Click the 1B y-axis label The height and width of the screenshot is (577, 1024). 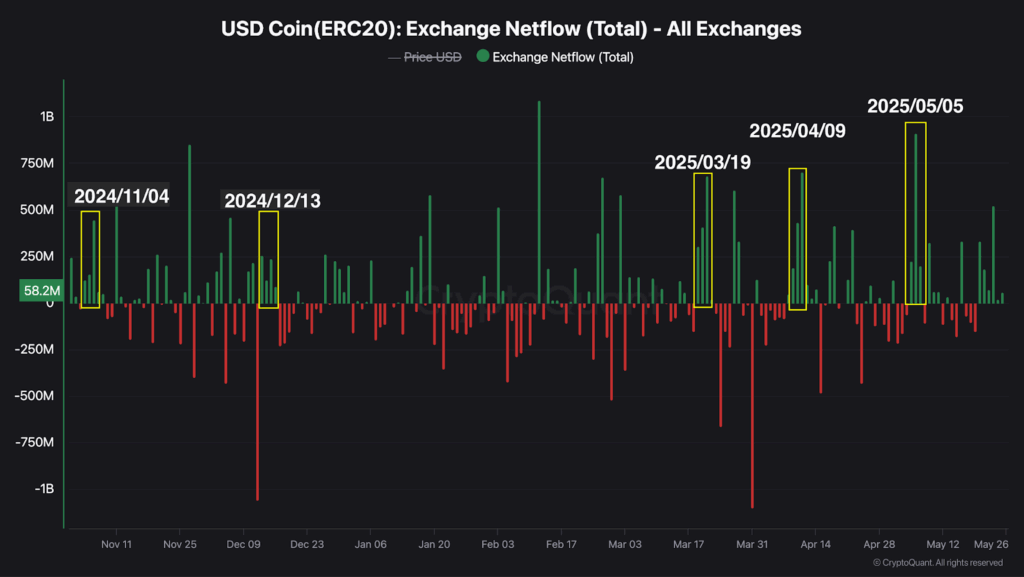(x=47, y=117)
